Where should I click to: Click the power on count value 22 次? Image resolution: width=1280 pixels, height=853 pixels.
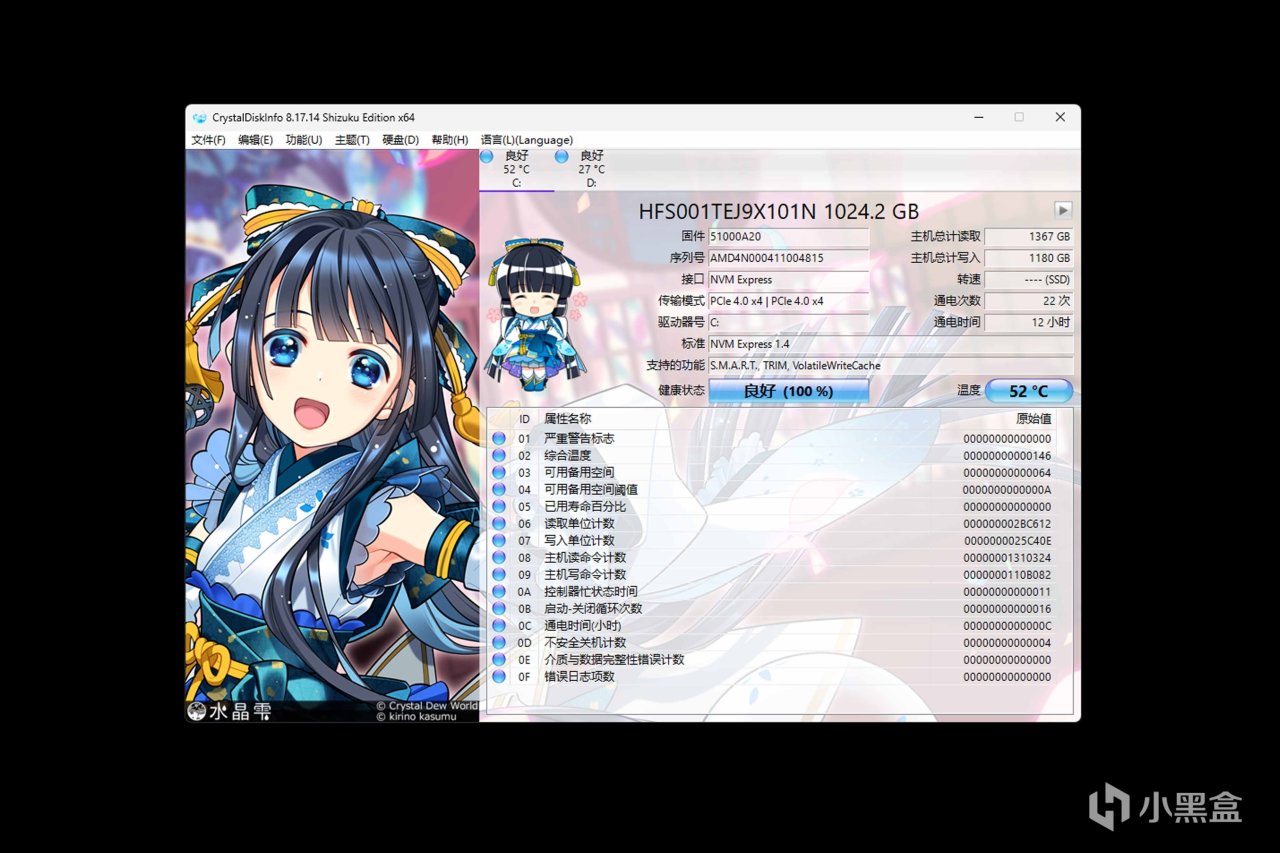click(x=1028, y=301)
